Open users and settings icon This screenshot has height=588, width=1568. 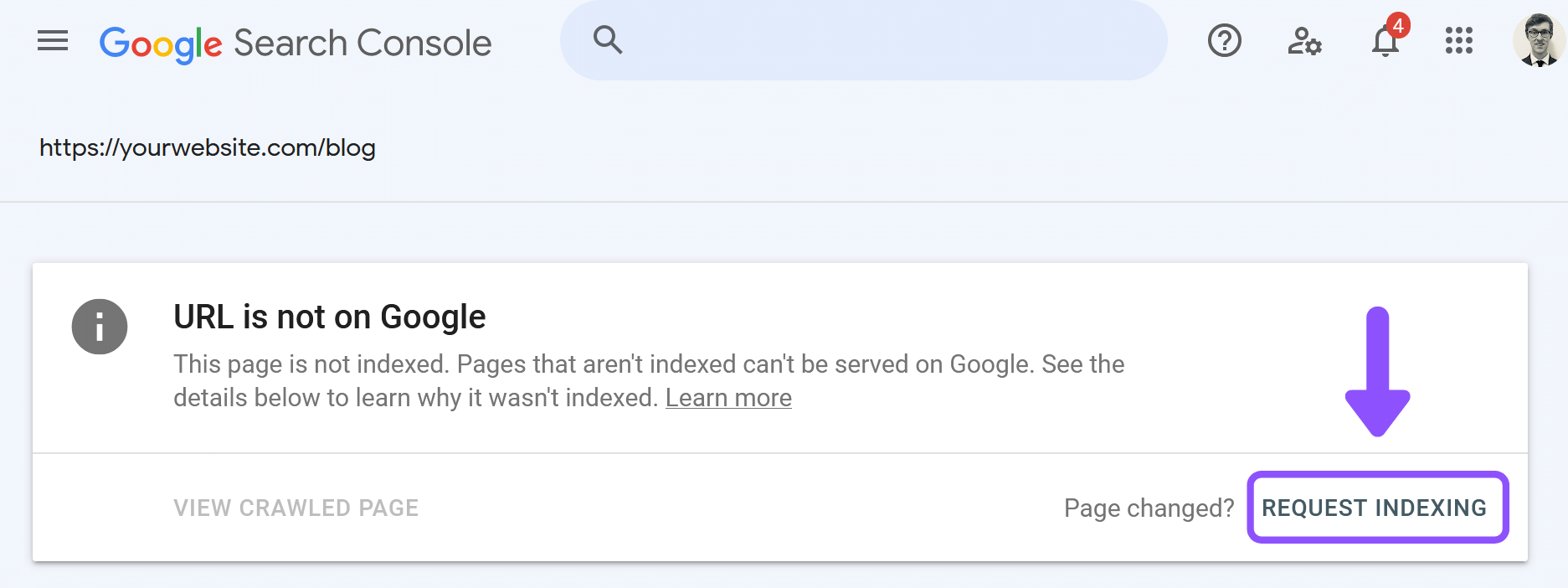1304,40
